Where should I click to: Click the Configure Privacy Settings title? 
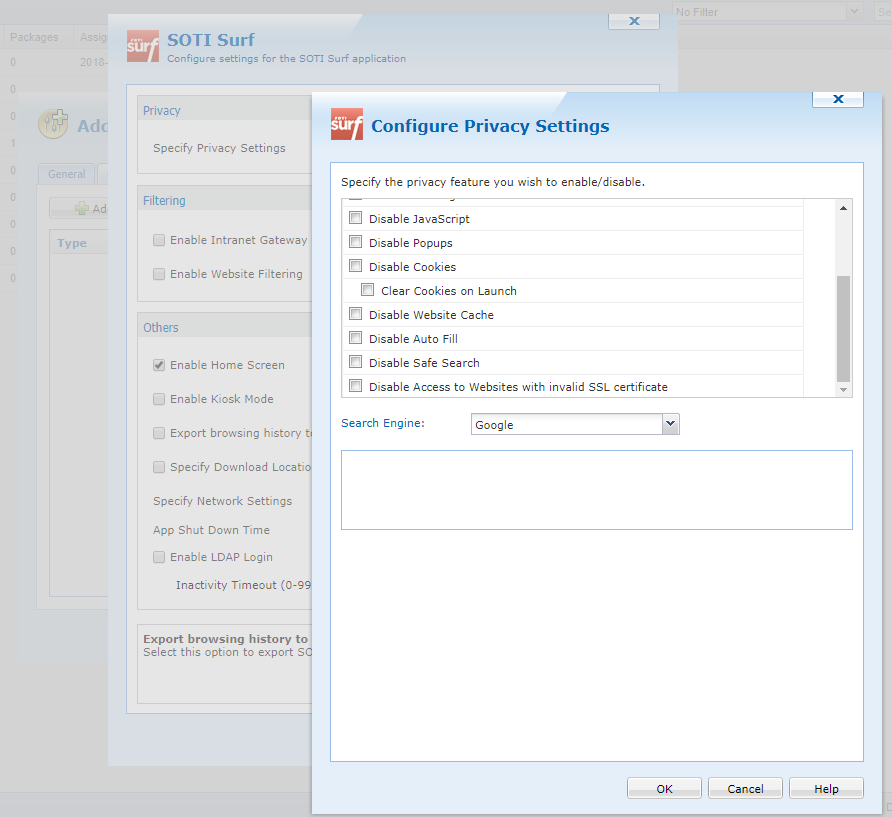490,126
